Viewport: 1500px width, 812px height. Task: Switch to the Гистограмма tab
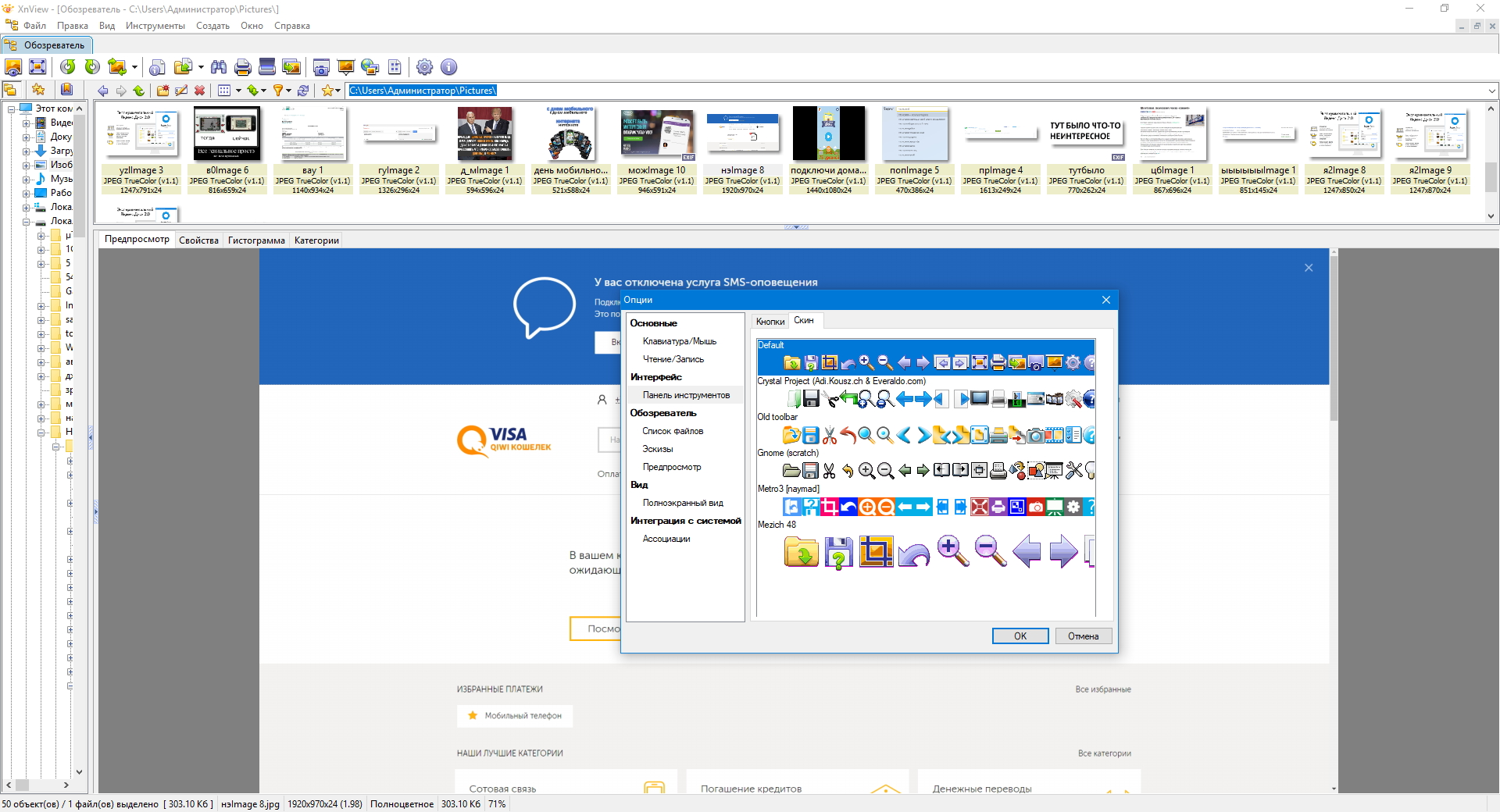[x=256, y=240]
